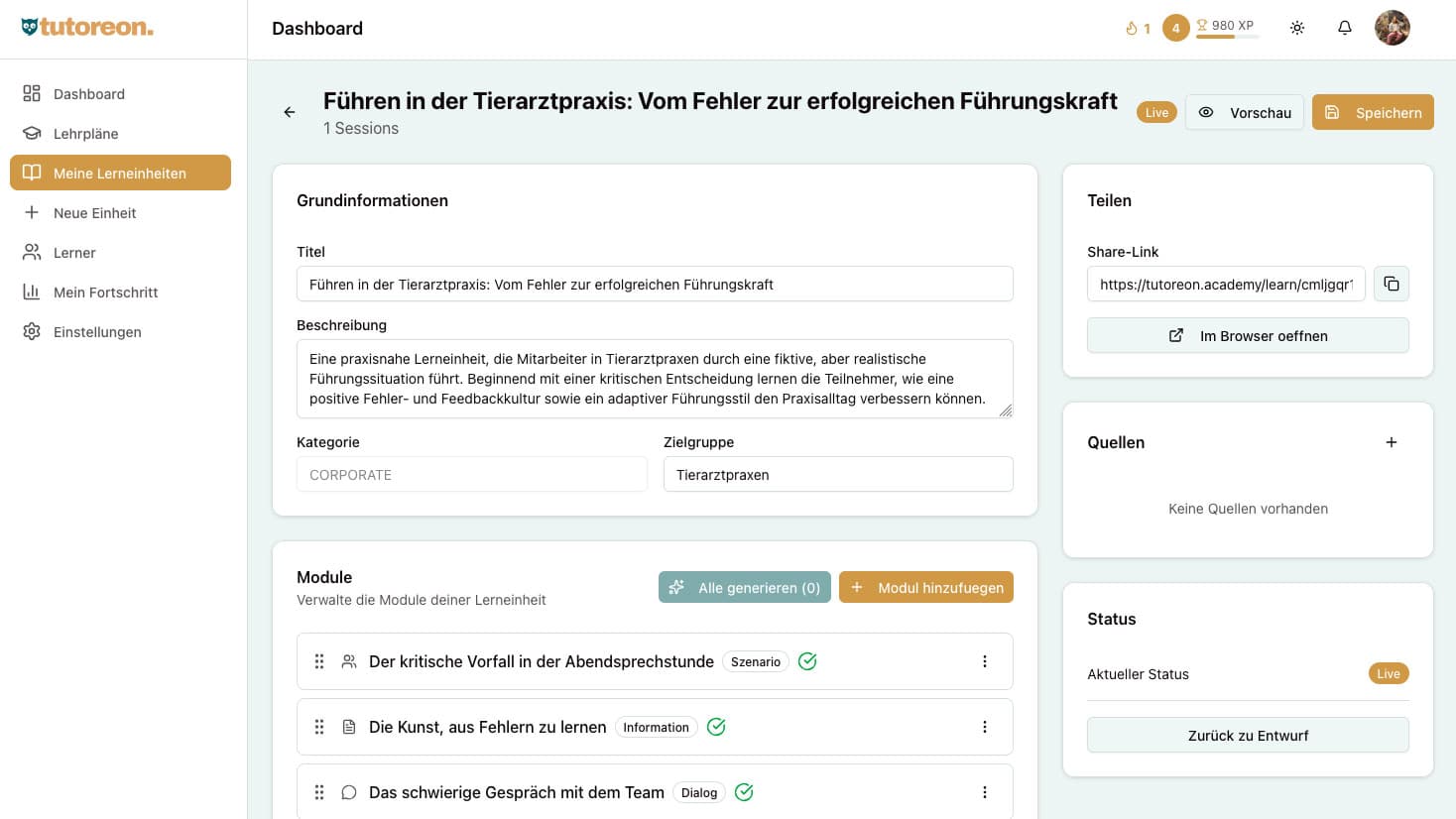Click the profile avatar in the top right
Image resolution: width=1456 pixels, height=819 pixels.
point(1393,27)
